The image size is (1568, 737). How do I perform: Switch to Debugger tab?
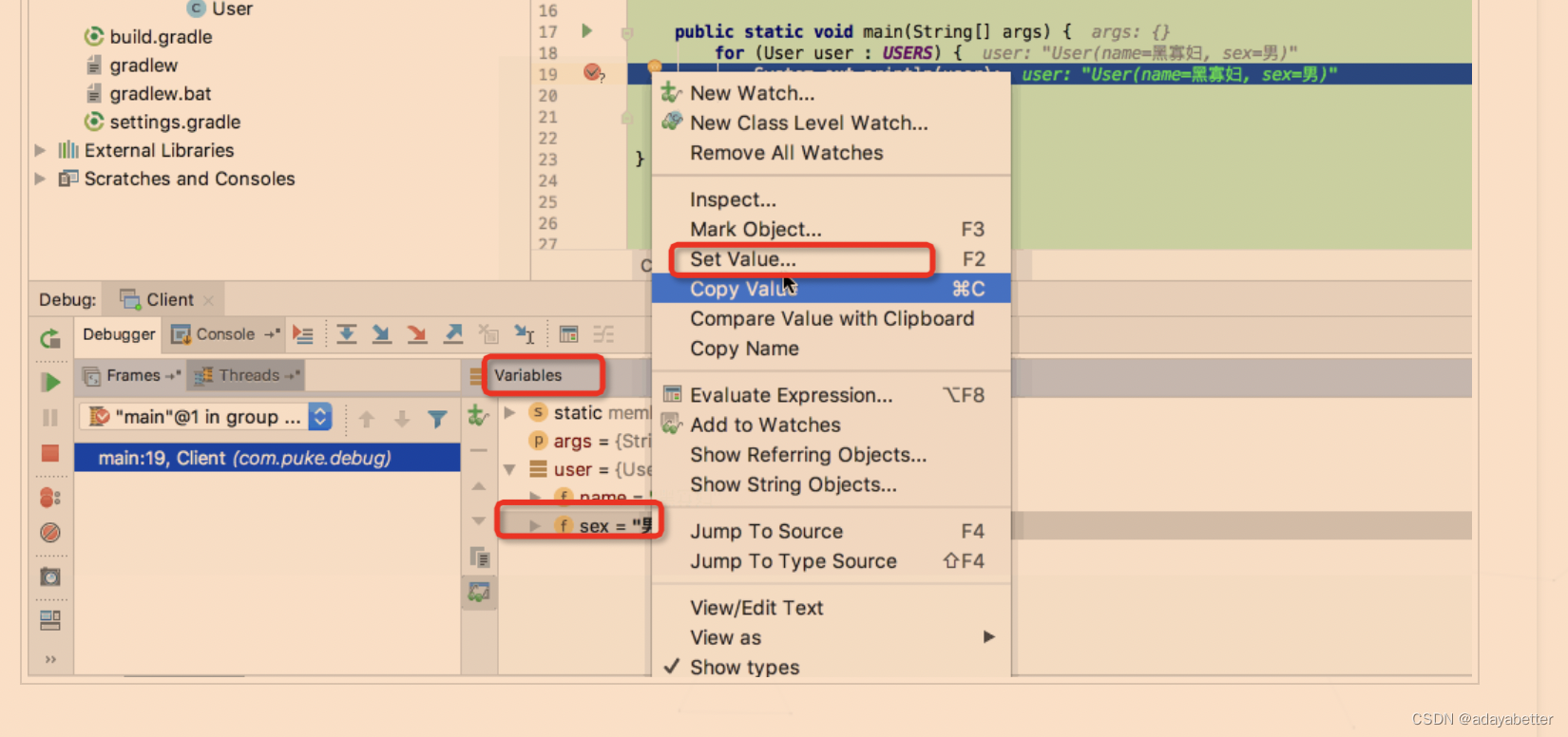[118, 334]
